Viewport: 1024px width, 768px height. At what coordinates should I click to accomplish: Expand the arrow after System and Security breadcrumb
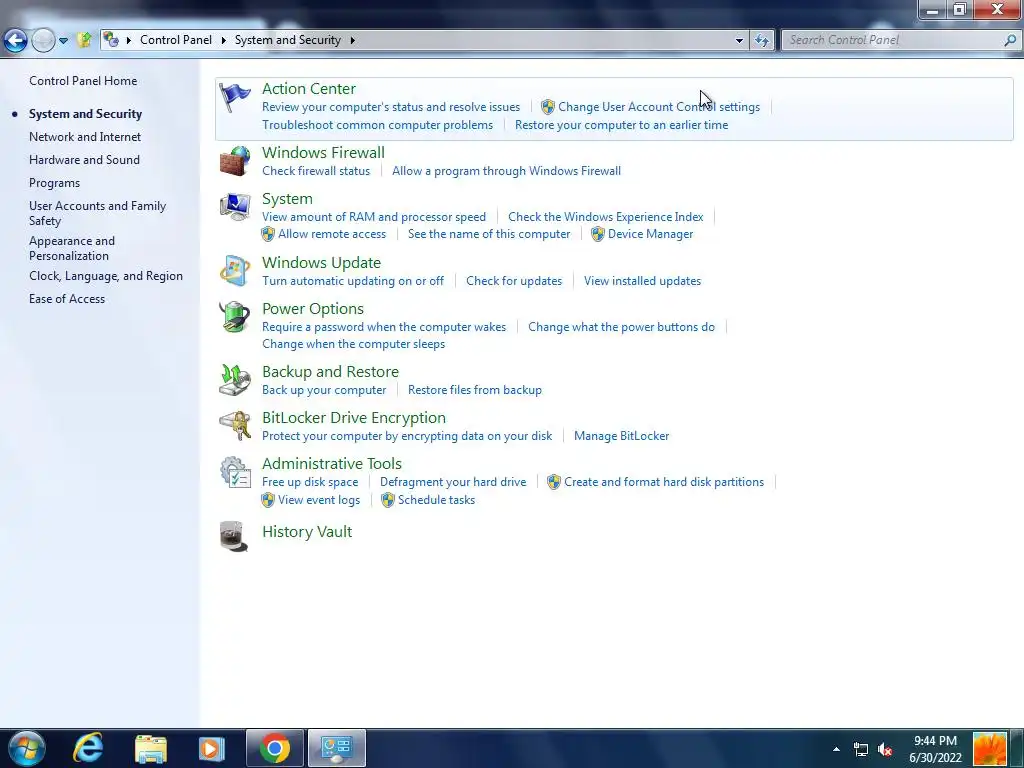[x=353, y=40]
